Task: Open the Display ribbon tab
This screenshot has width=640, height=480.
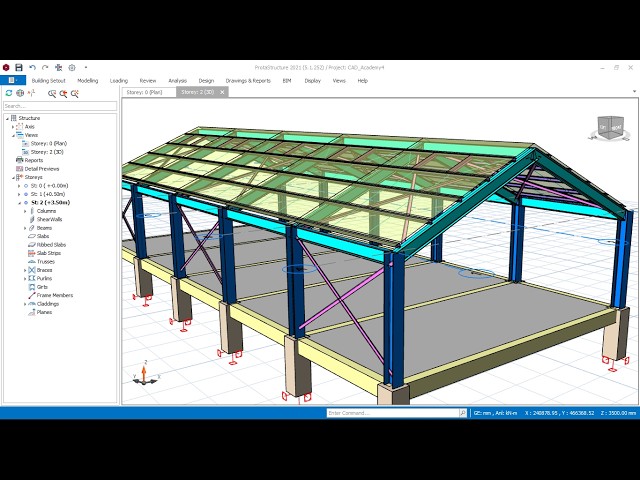Action: coord(313,81)
